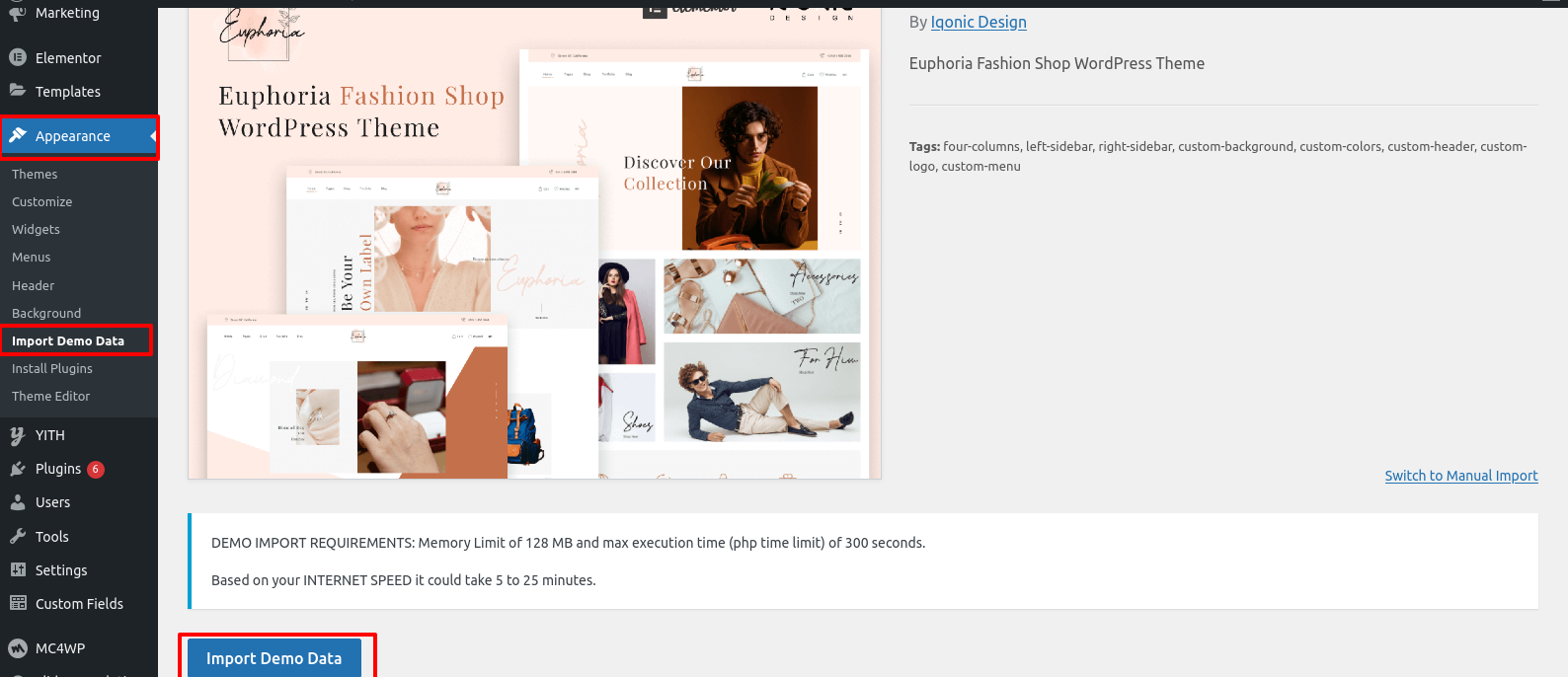
Task: Click the Users person icon
Action: 18,502
